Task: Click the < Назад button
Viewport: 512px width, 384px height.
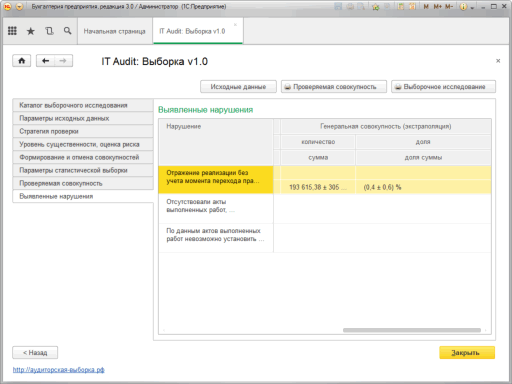Action: [35, 353]
